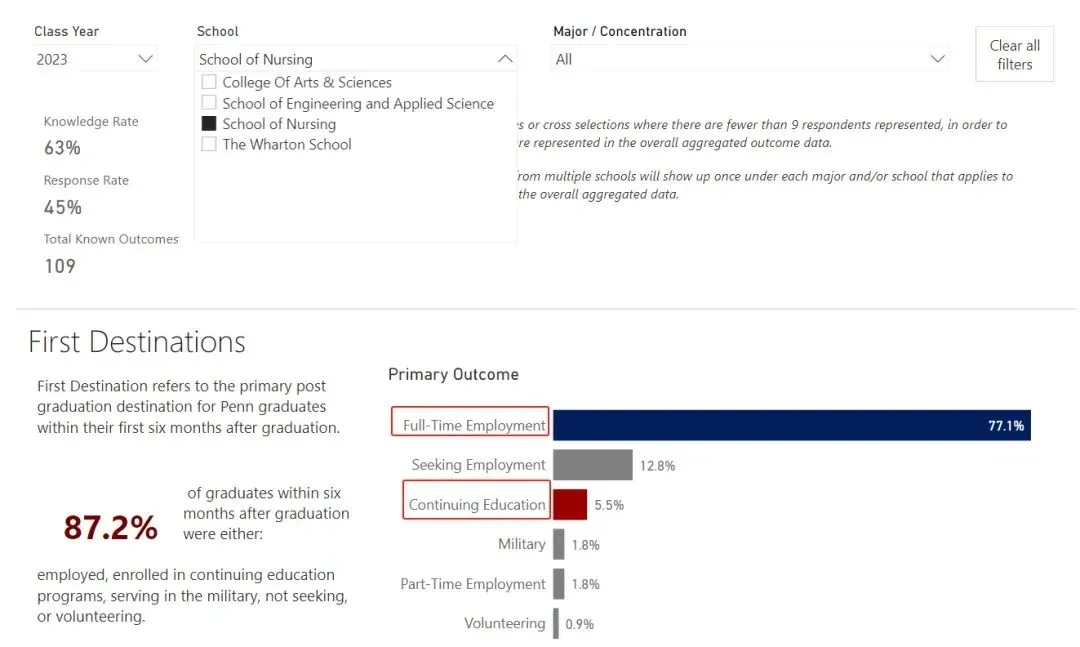Click the Continuing Education axis label
Screen dimensions: 1080x647
pyautogui.click(x=477, y=504)
